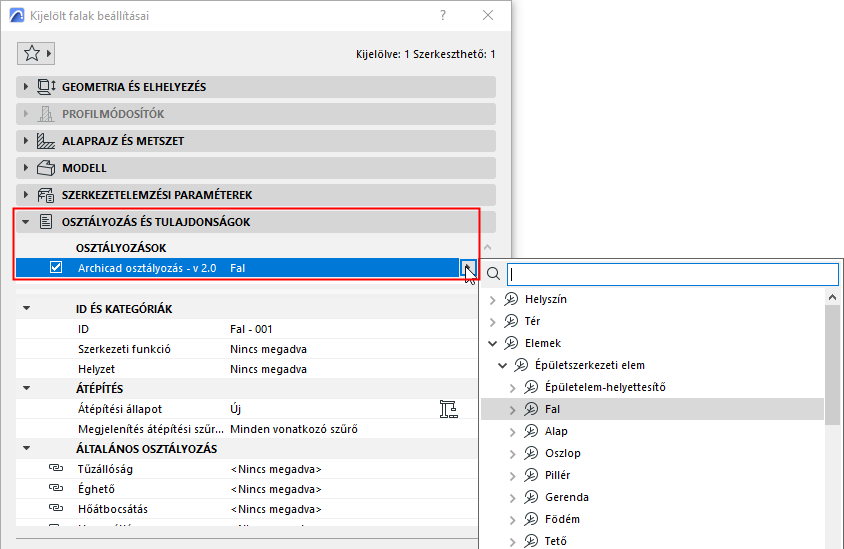Click the classification icon next to Gerenda
Screen dimensions: 844x549
point(531,497)
